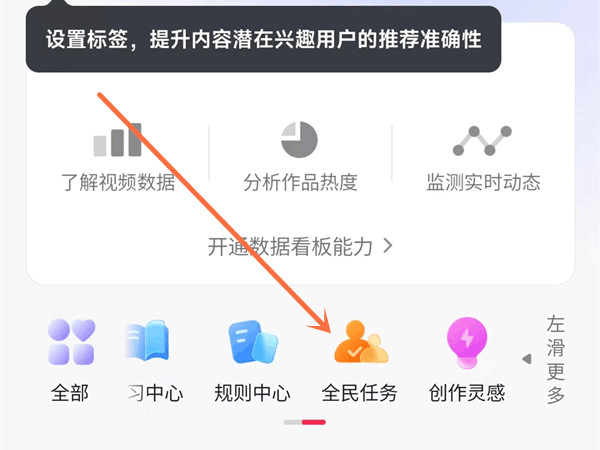
Task: Tap the blue book 学习中心 icon
Action: (147, 341)
